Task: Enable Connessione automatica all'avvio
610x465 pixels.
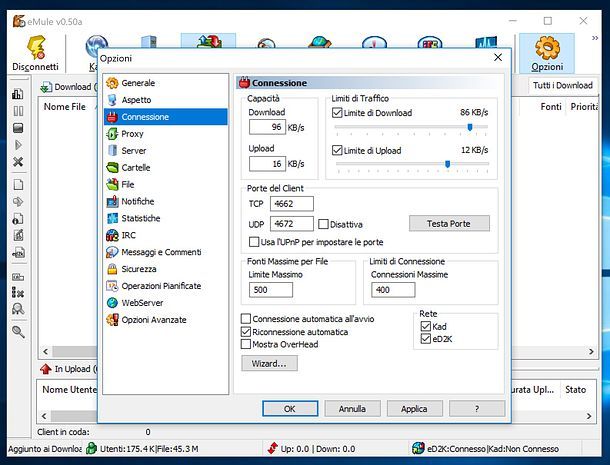Action: point(246,319)
